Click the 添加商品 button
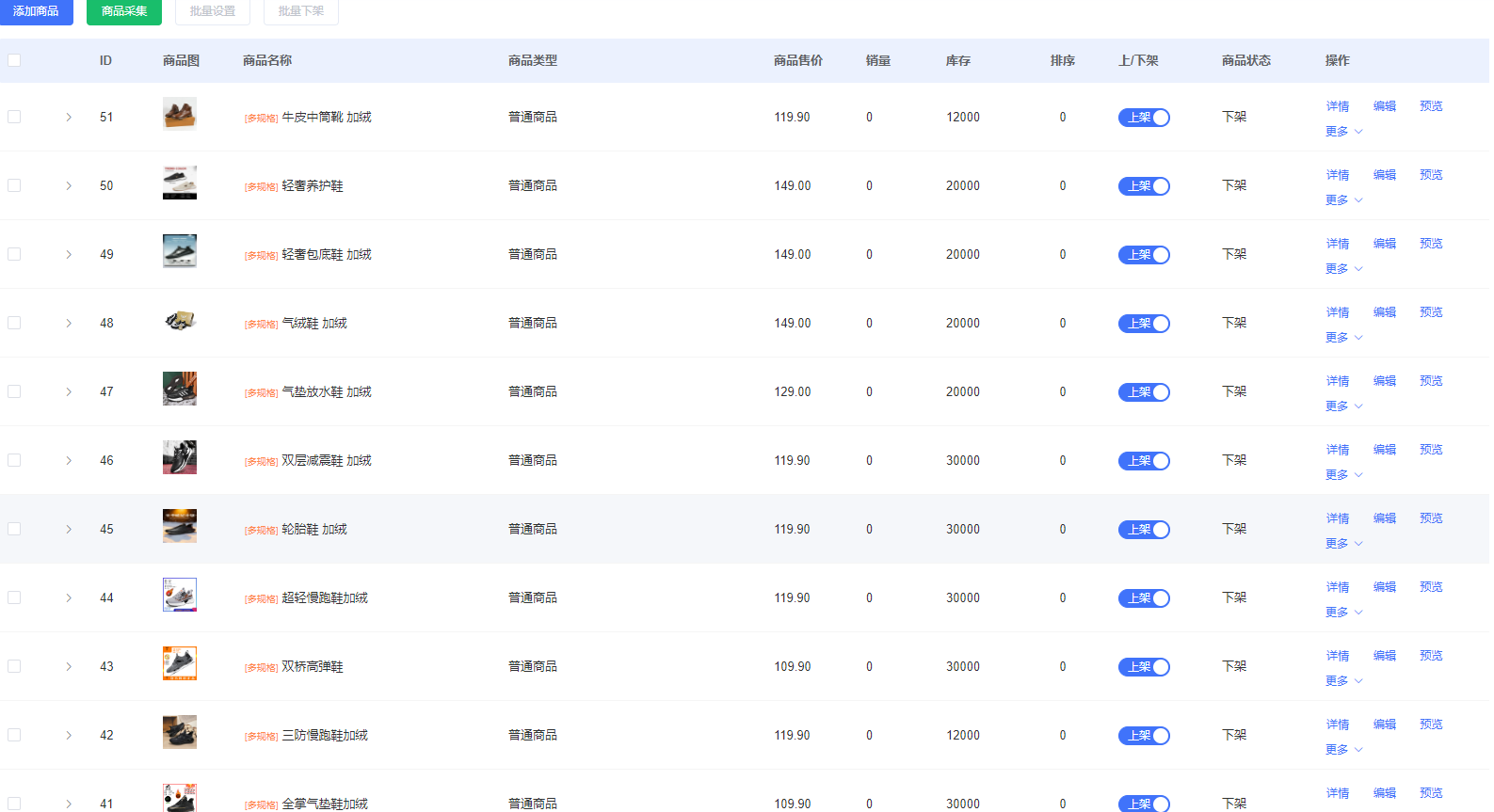This screenshot has width=1494, height=812. [x=36, y=11]
